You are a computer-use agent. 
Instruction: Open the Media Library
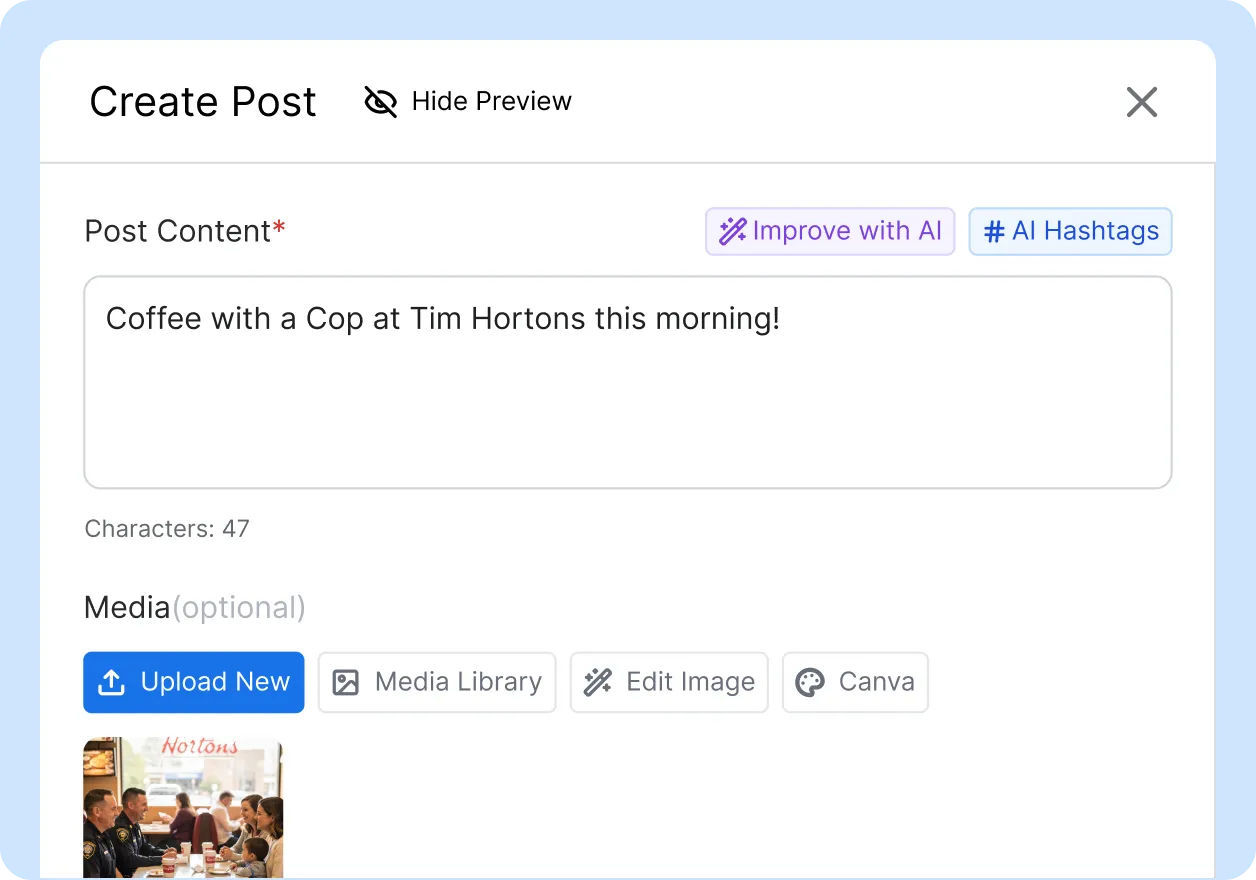437,683
